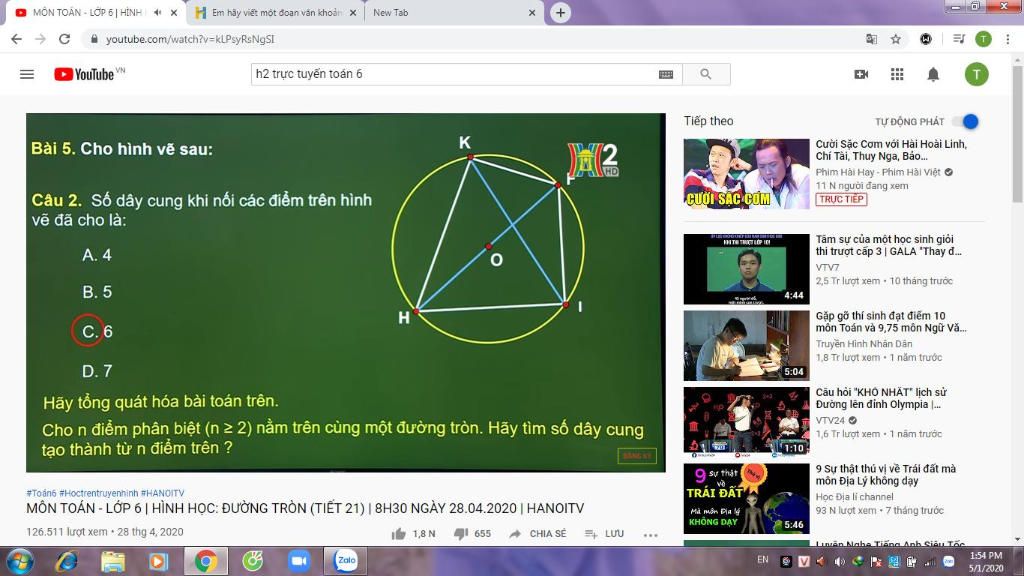
Task: Toggle the TỰ ĐỘNG PHÁT autoplay switch
Action: pyautogui.click(x=966, y=121)
